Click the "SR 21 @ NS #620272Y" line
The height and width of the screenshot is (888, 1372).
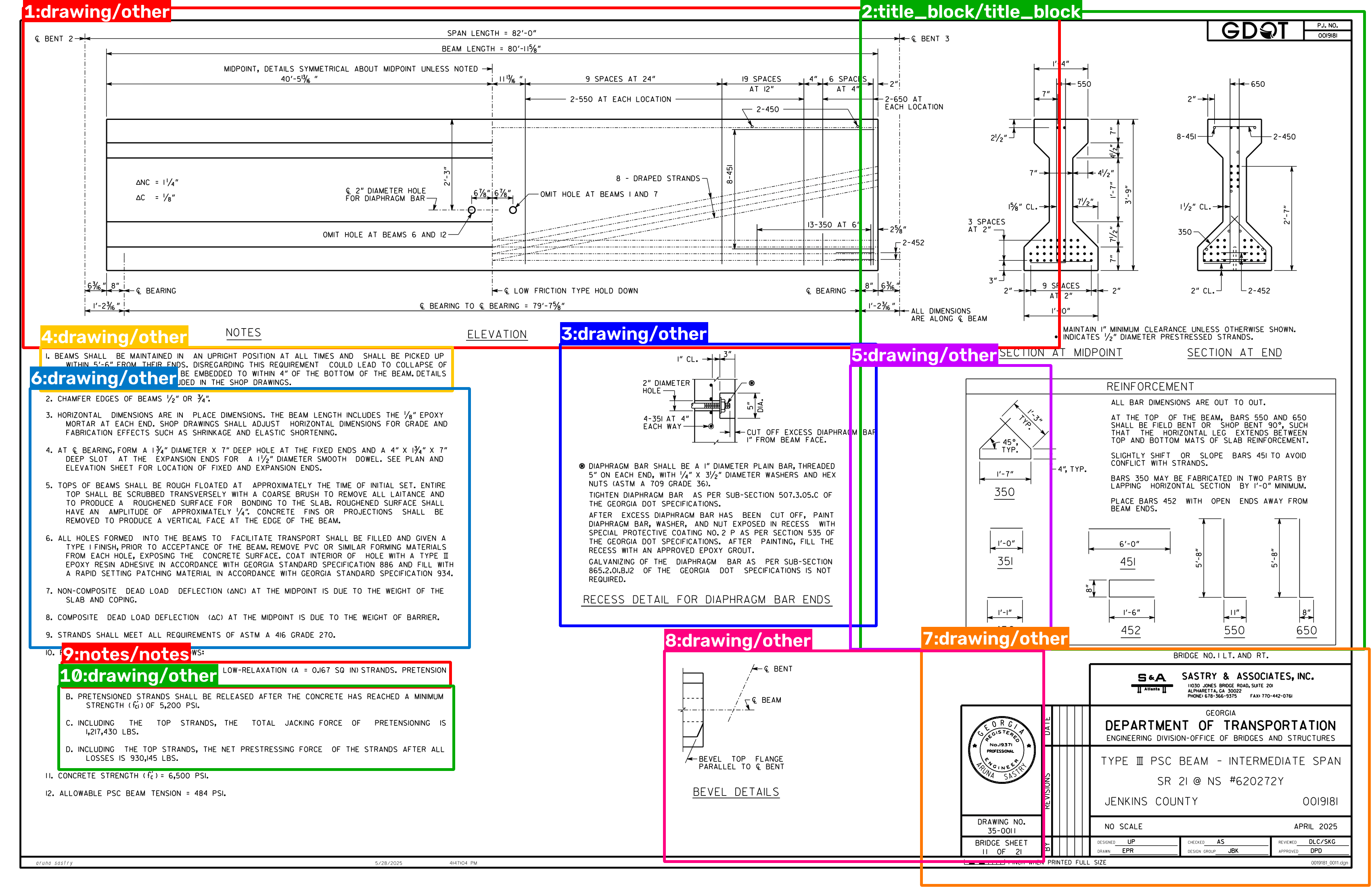tap(1220, 781)
